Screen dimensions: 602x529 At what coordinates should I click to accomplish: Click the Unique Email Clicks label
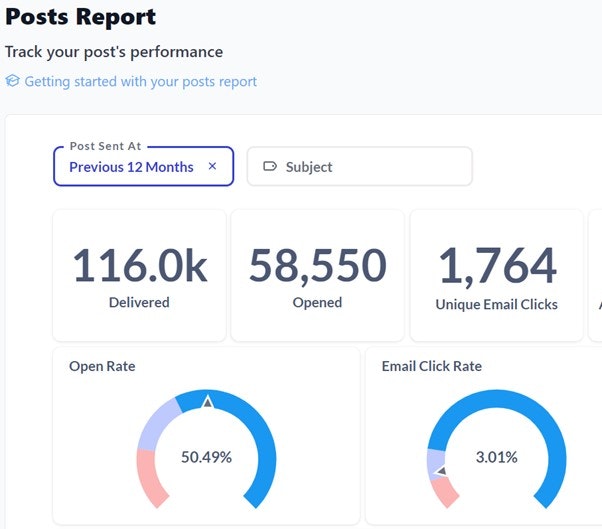point(496,304)
